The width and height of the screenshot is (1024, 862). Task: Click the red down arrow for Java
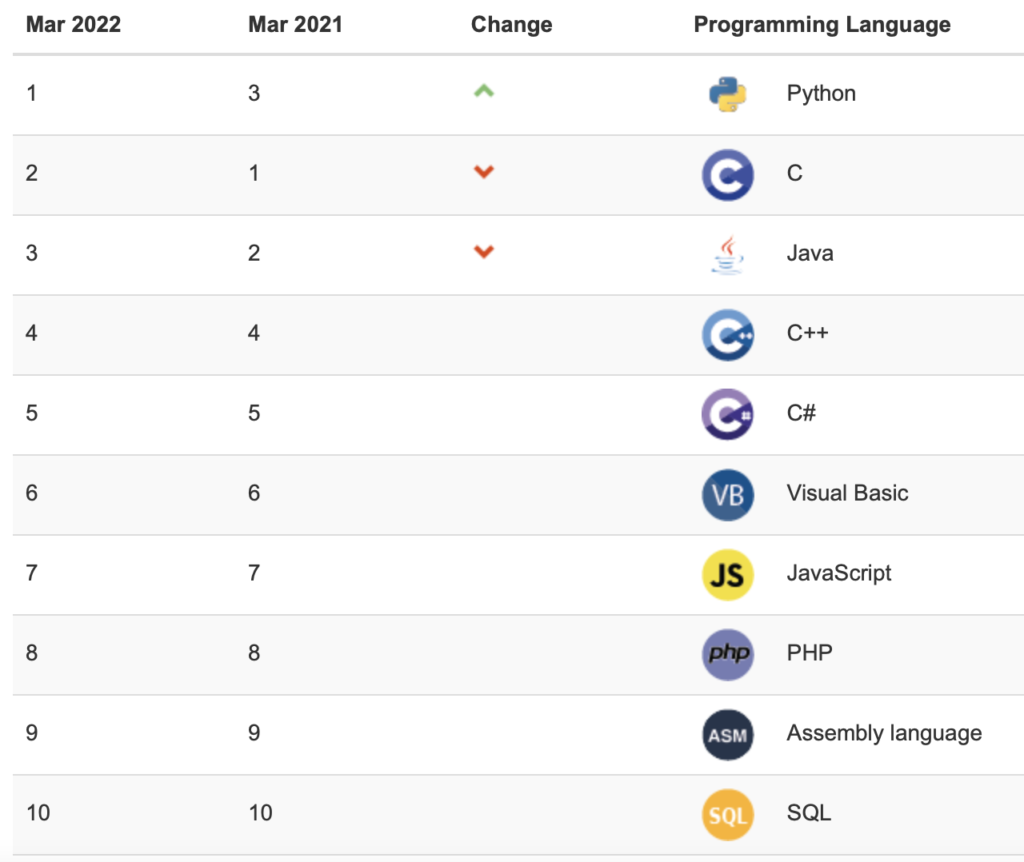(484, 252)
